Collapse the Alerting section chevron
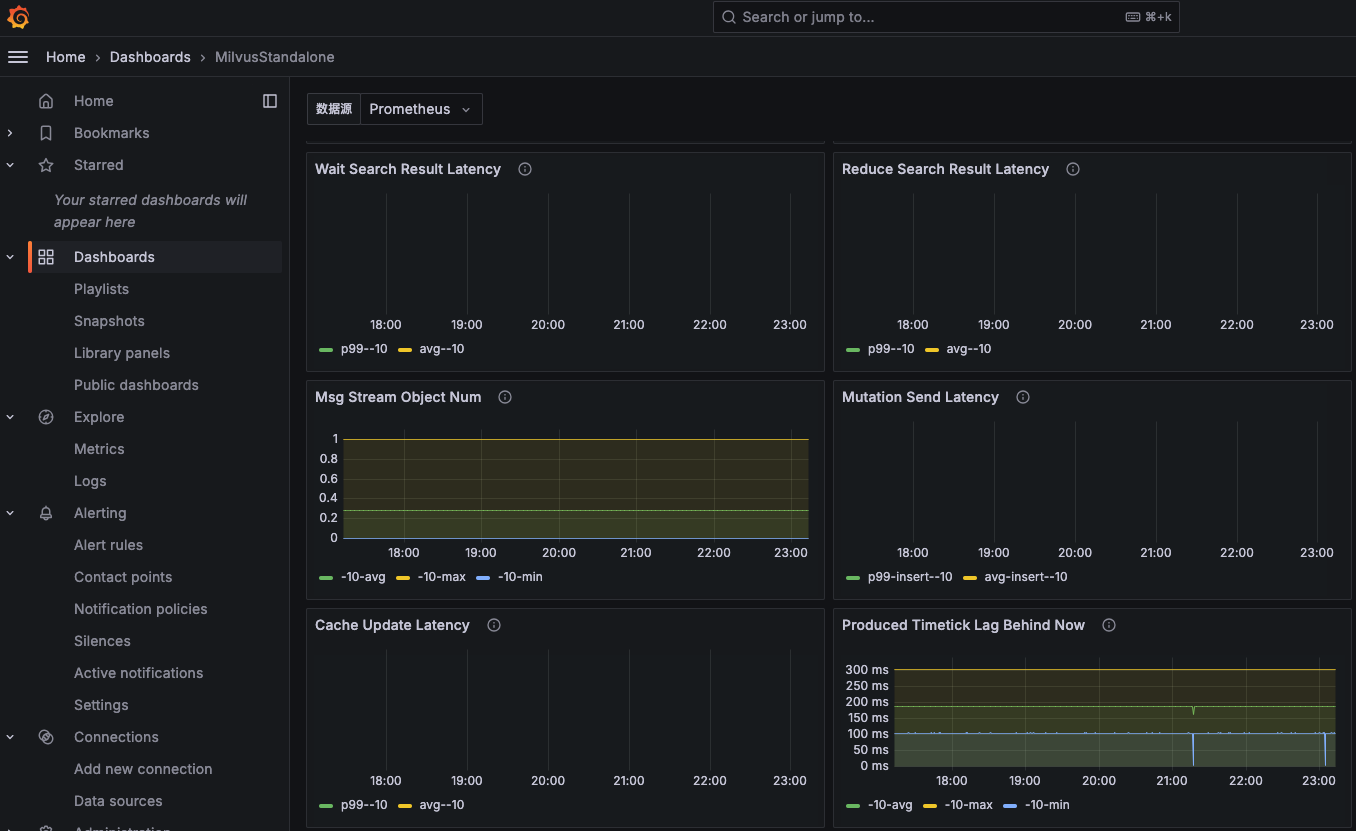The width and height of the screenshot is (1356, 831). click(10, 513)
